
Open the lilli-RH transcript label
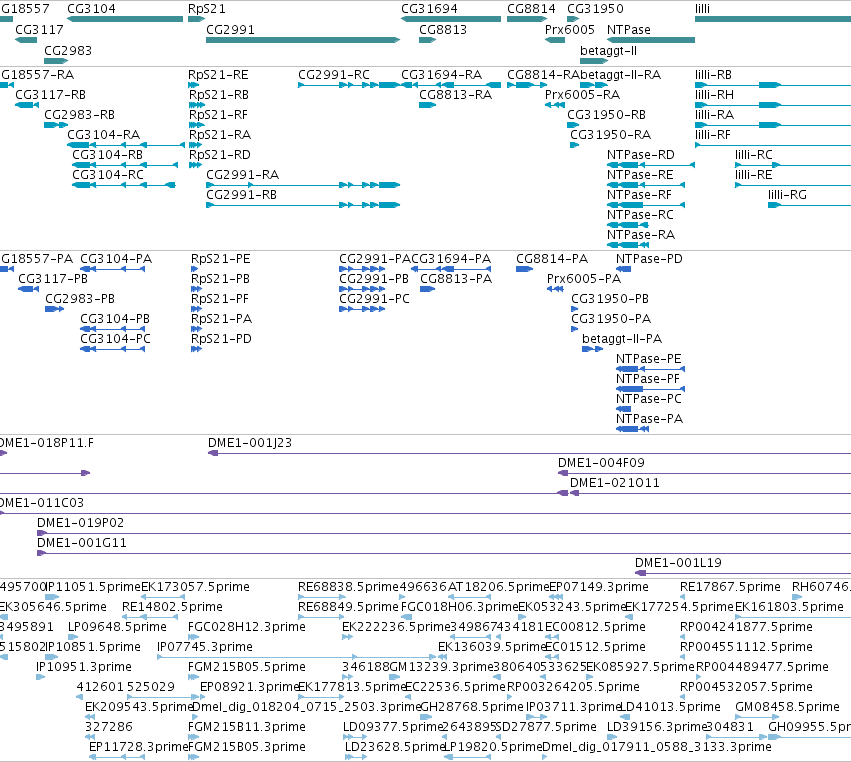(714, 95)
